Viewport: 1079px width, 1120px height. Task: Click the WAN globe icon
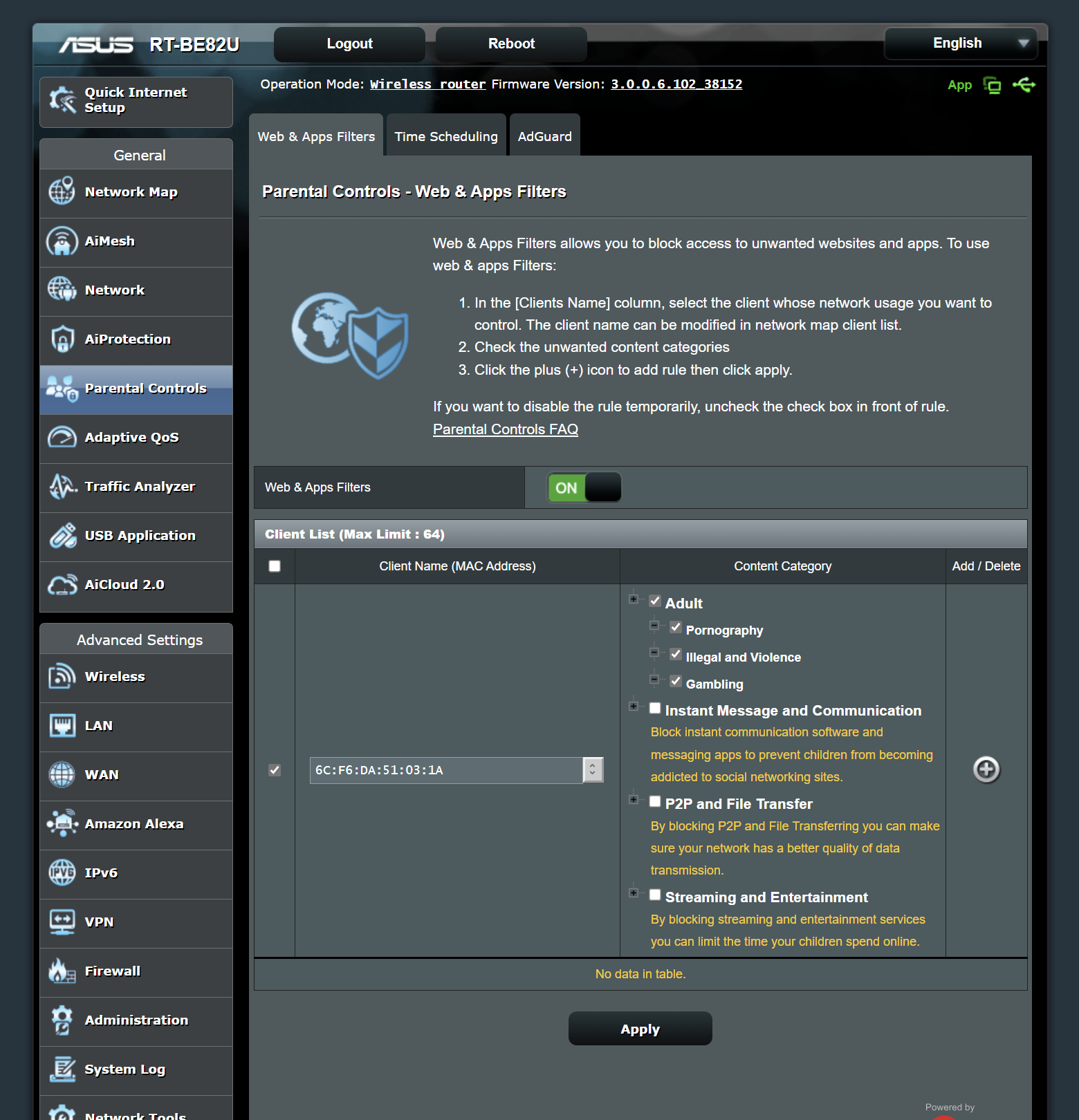click(x=62, y=774)
